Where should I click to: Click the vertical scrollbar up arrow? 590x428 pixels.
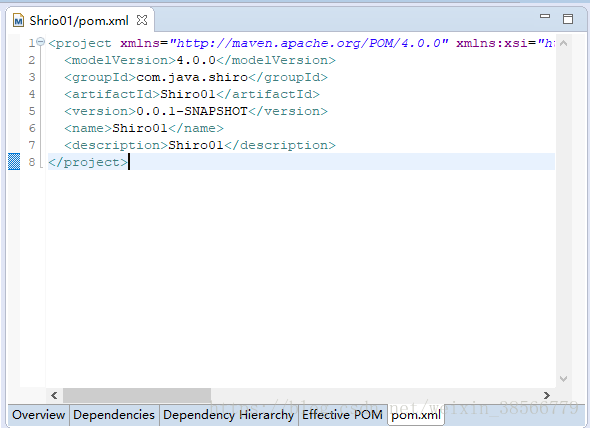563,43
